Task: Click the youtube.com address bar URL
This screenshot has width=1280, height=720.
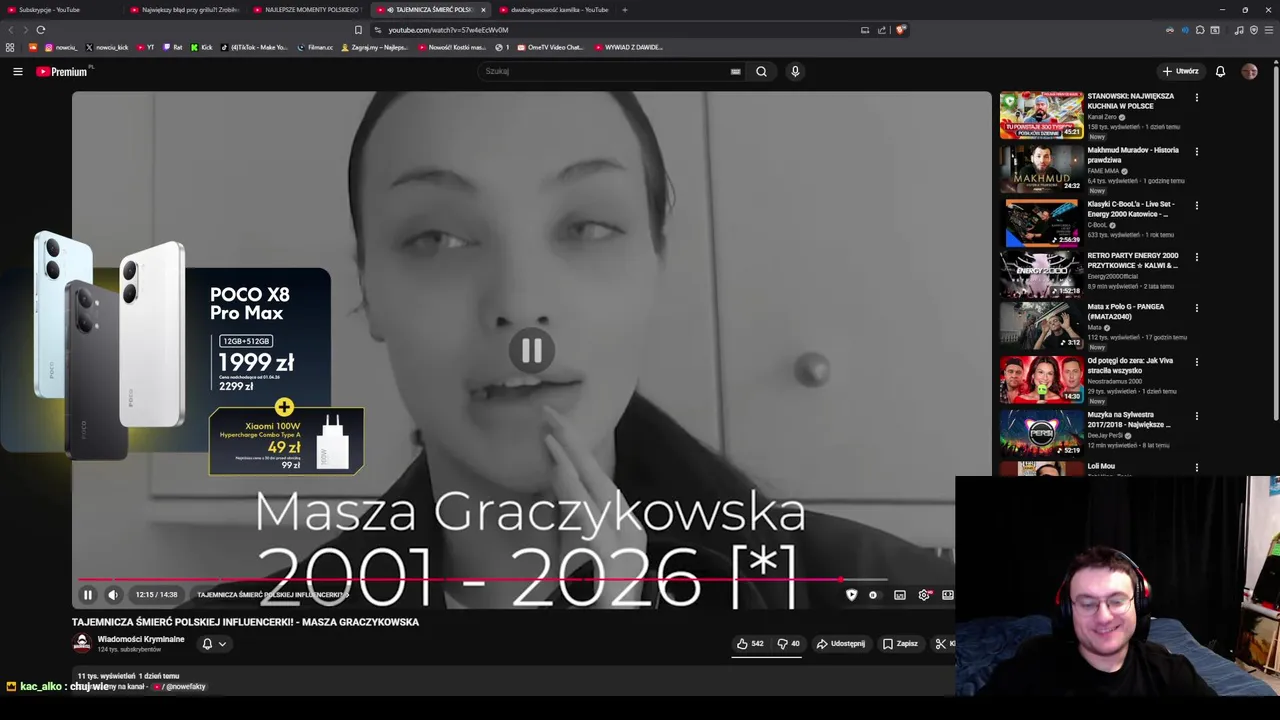Action: coord(448,30)
